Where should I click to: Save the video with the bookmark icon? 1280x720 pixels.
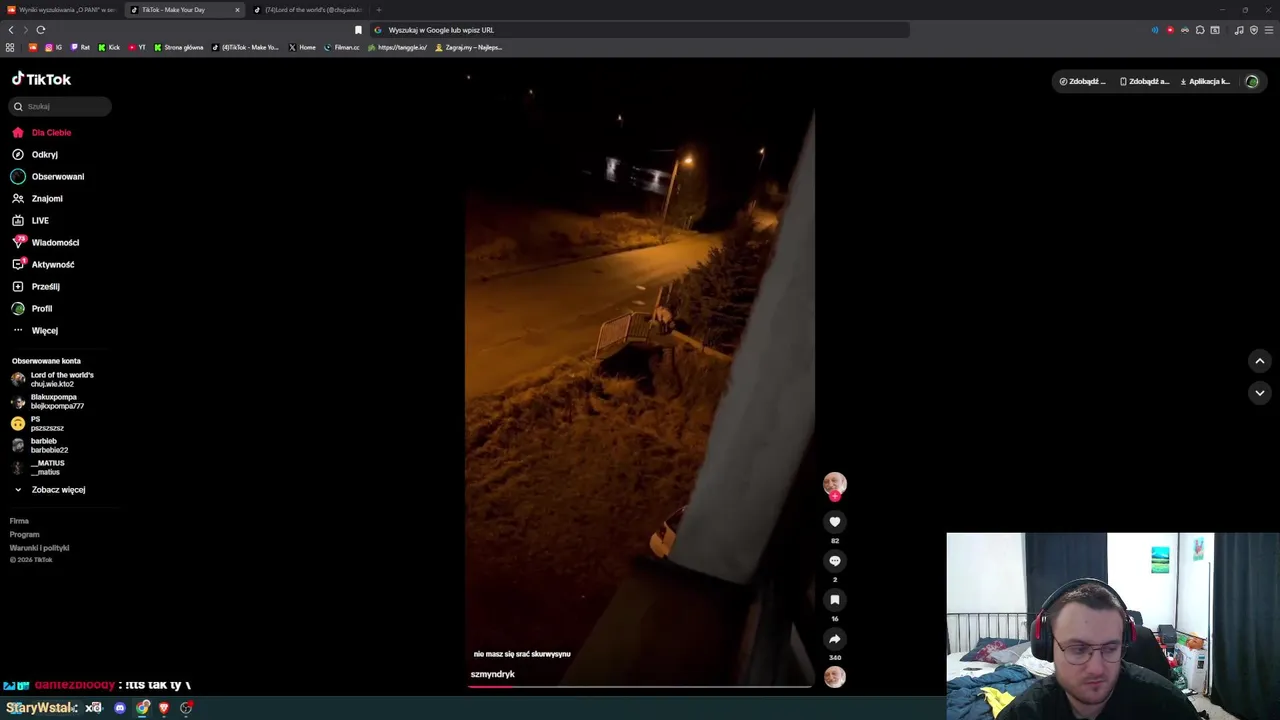[x=835, y=600]
